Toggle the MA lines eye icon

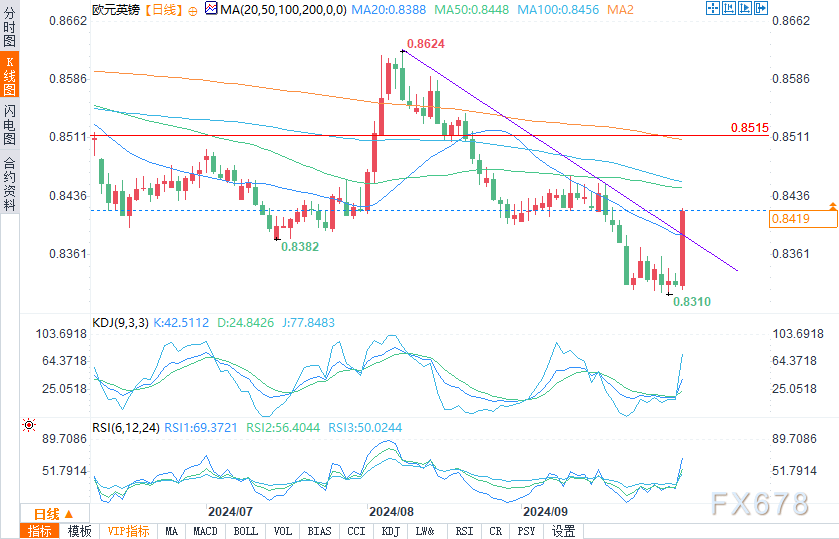tap(210, 9)
